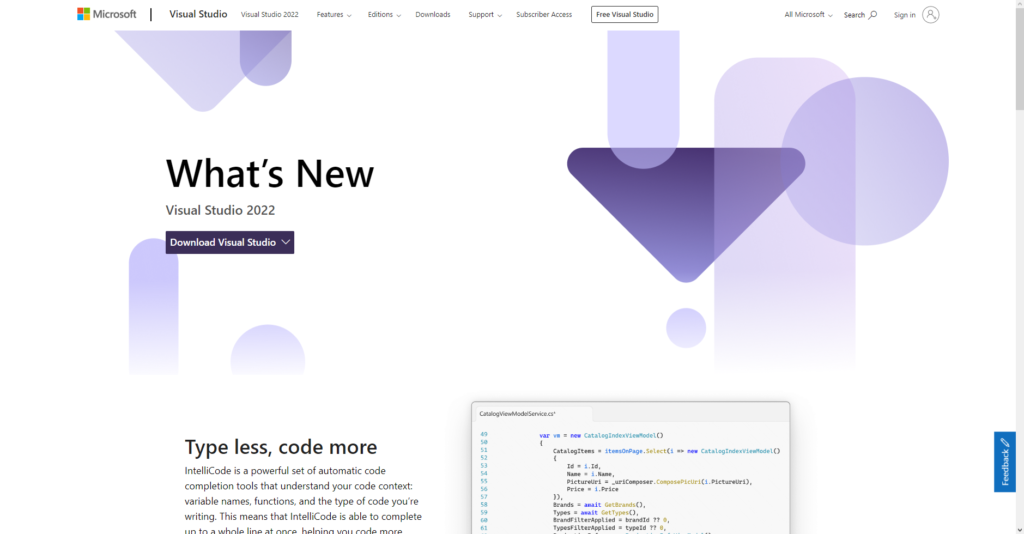Expand the Support menu
The image size is (1024, 534).
coord(485,15)
